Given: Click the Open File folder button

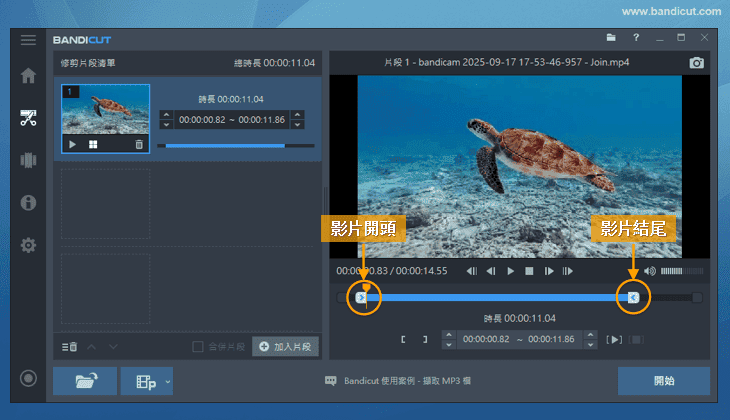Looking at the screenshot, I should [x=85, y=381].
